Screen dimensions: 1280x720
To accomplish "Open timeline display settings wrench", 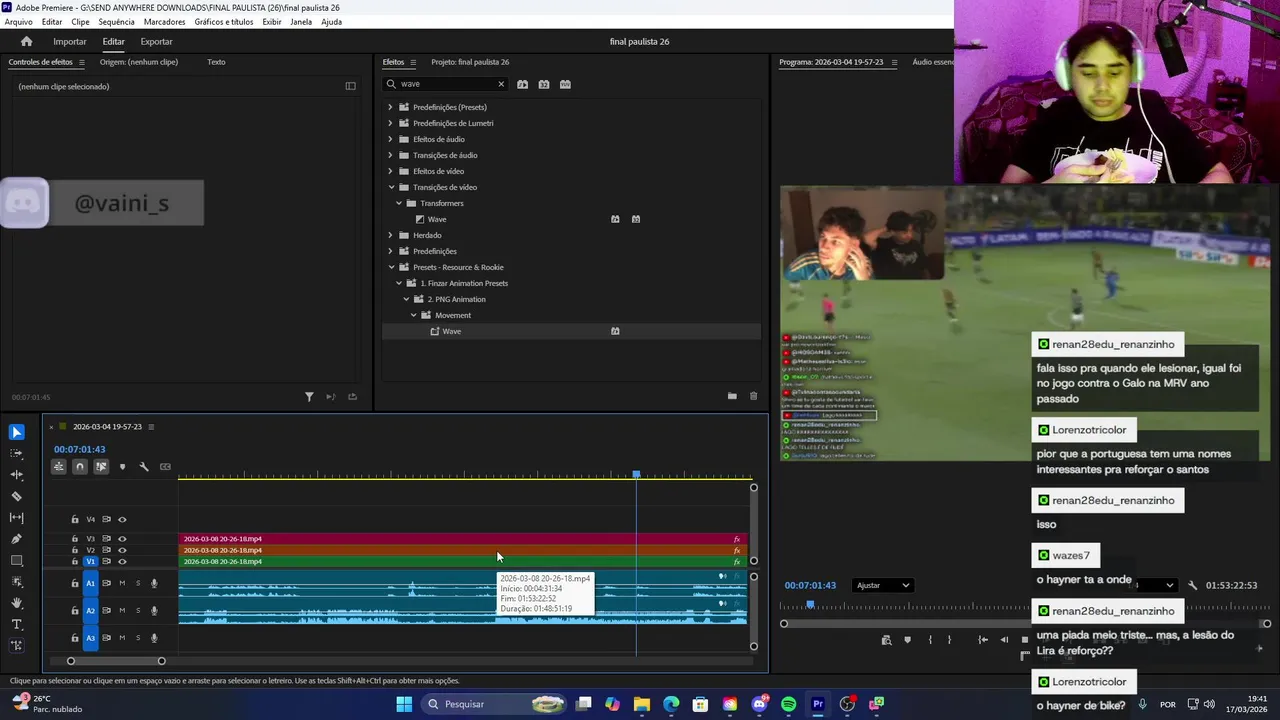I will coord(144,467).
